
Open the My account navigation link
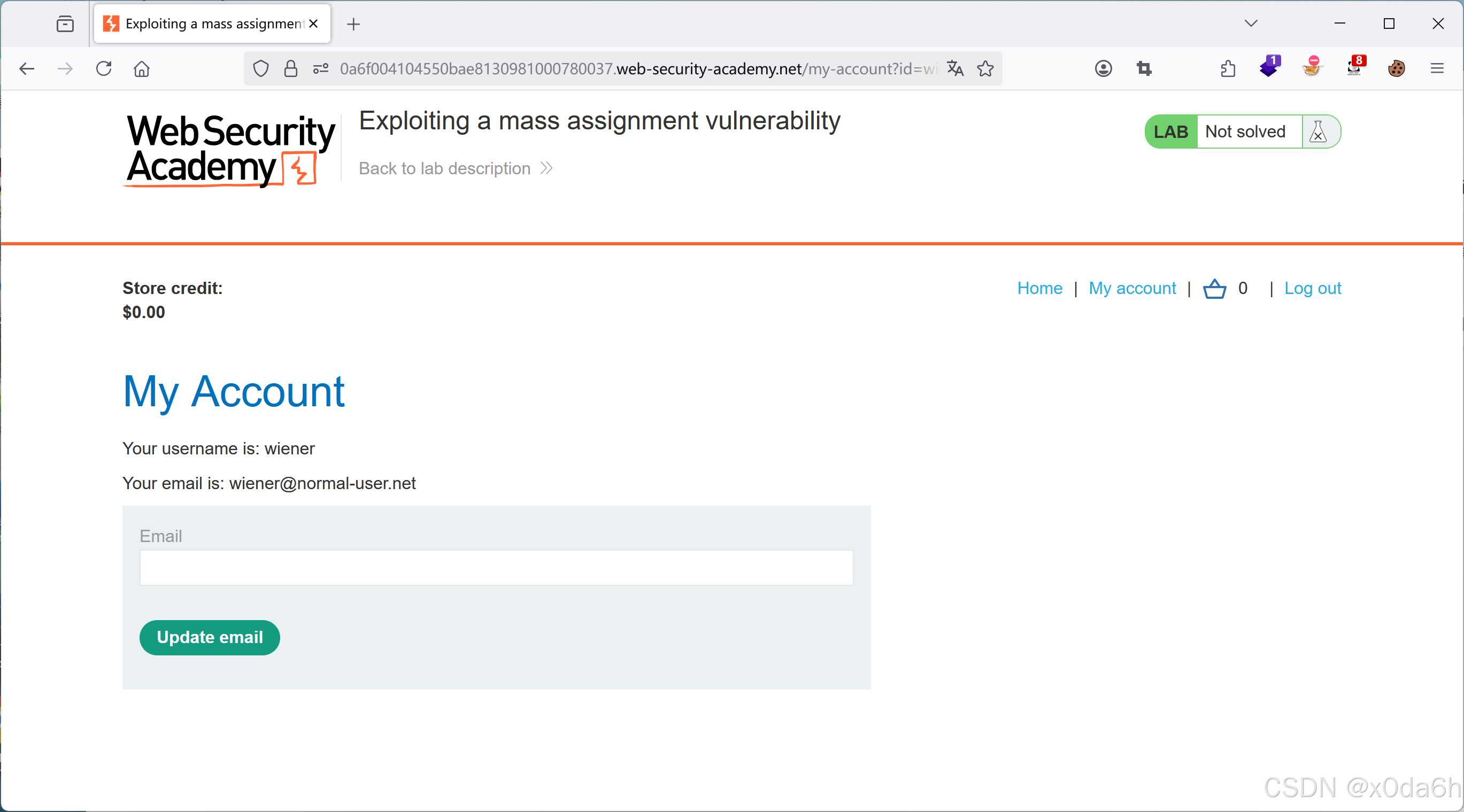click(x=1132, y=288)
